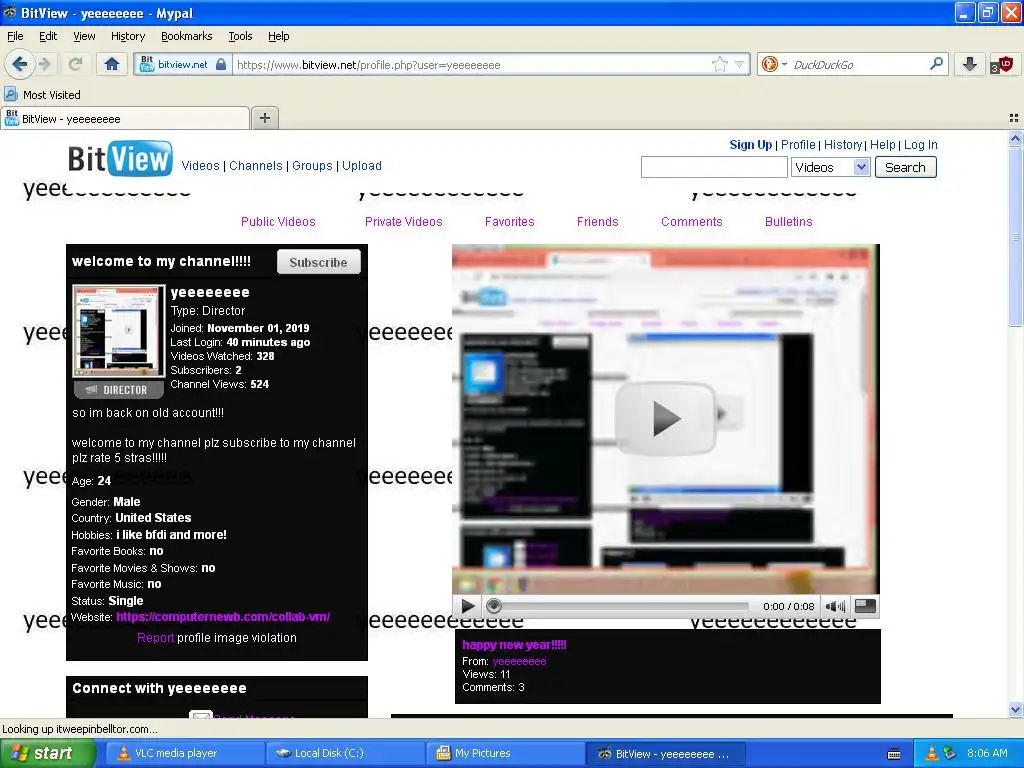Click the padlock site security icon

pos(221,64)
